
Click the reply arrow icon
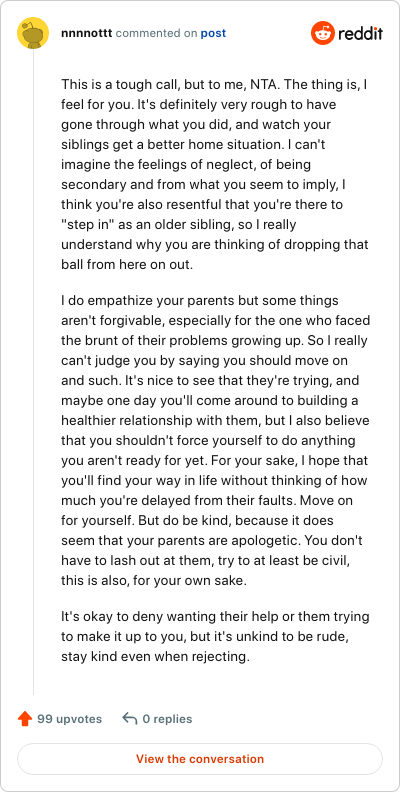click(x=130, y=719)
